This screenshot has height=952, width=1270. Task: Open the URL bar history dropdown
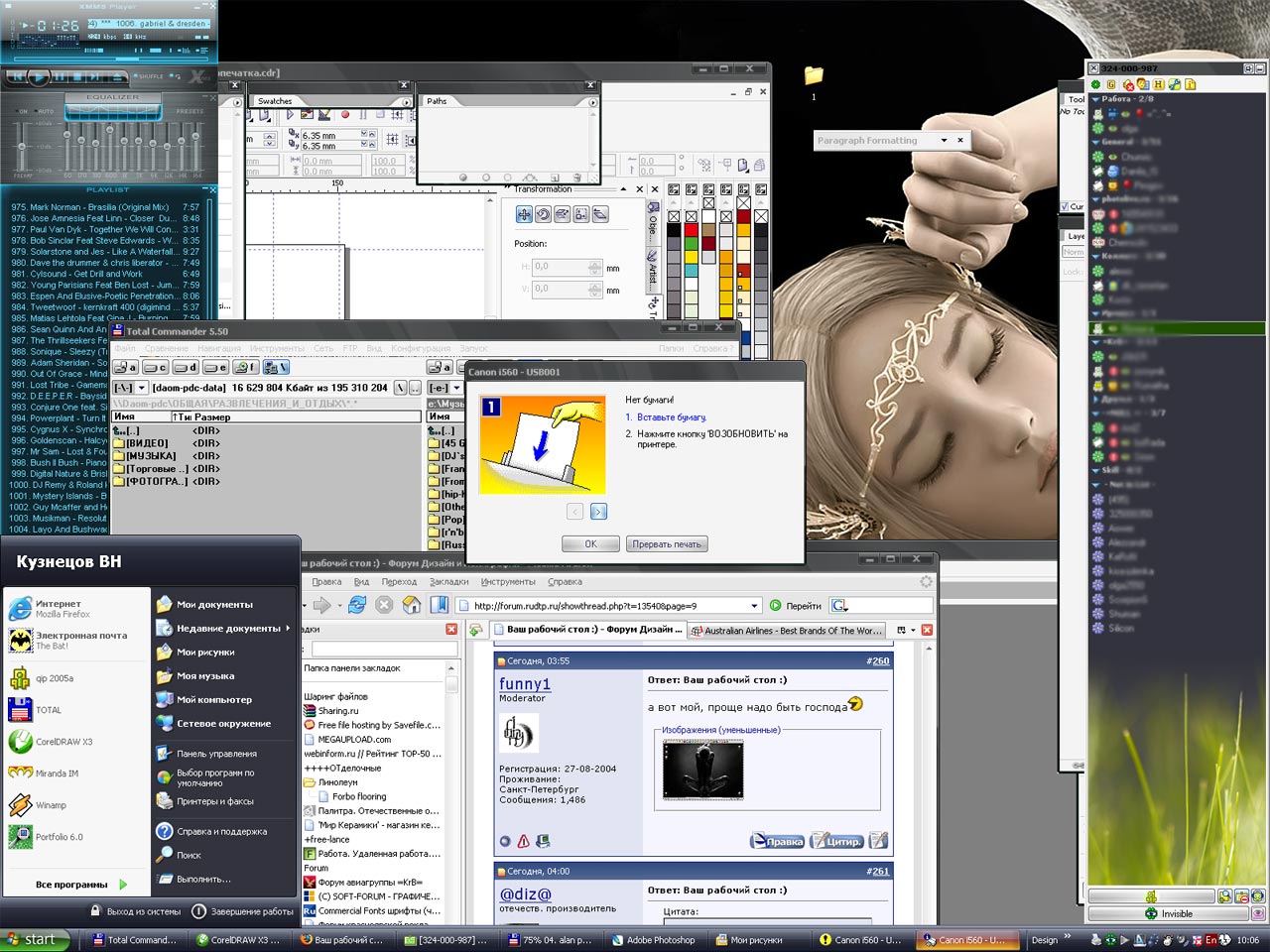click(x=754, y=606)
